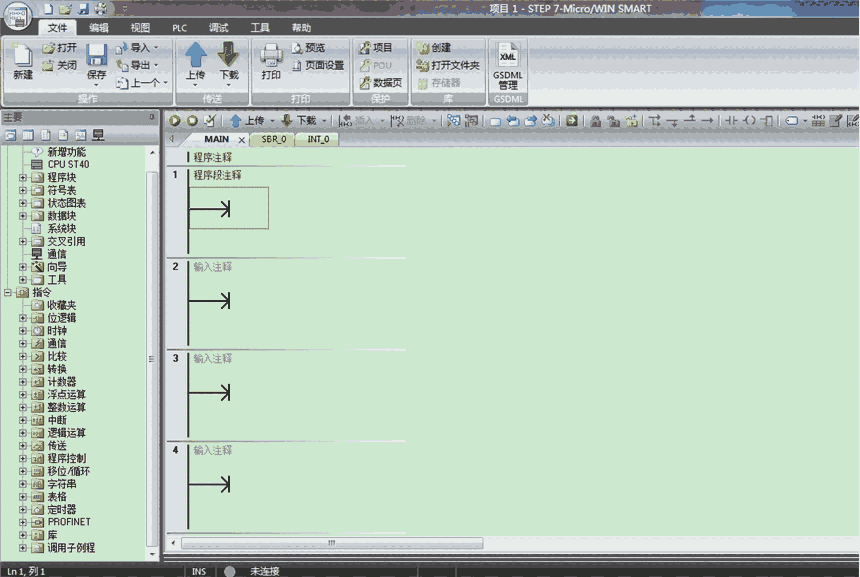860x577 pixels.
Task: Open the 导出 dropdown arrow
Action: click(x=156, y=66)
